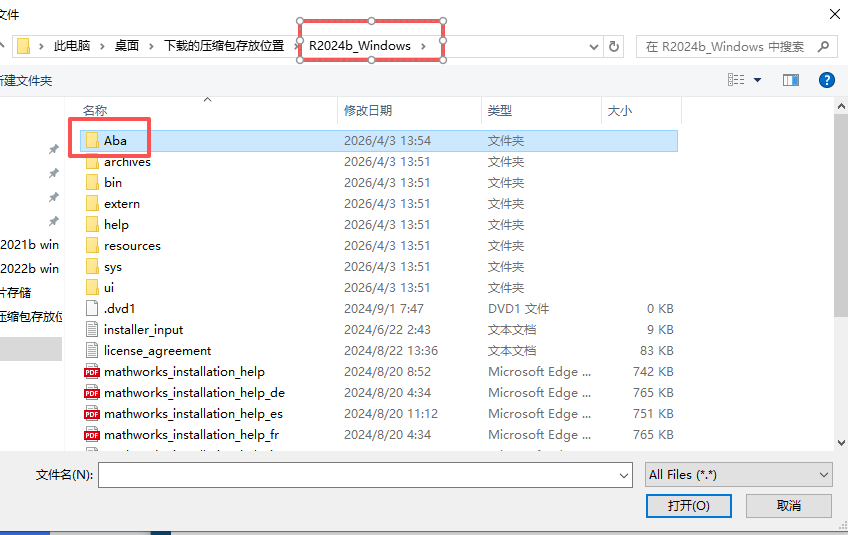
Task: Expand chevron after 桌面 in path
Action: pos(151,47)
